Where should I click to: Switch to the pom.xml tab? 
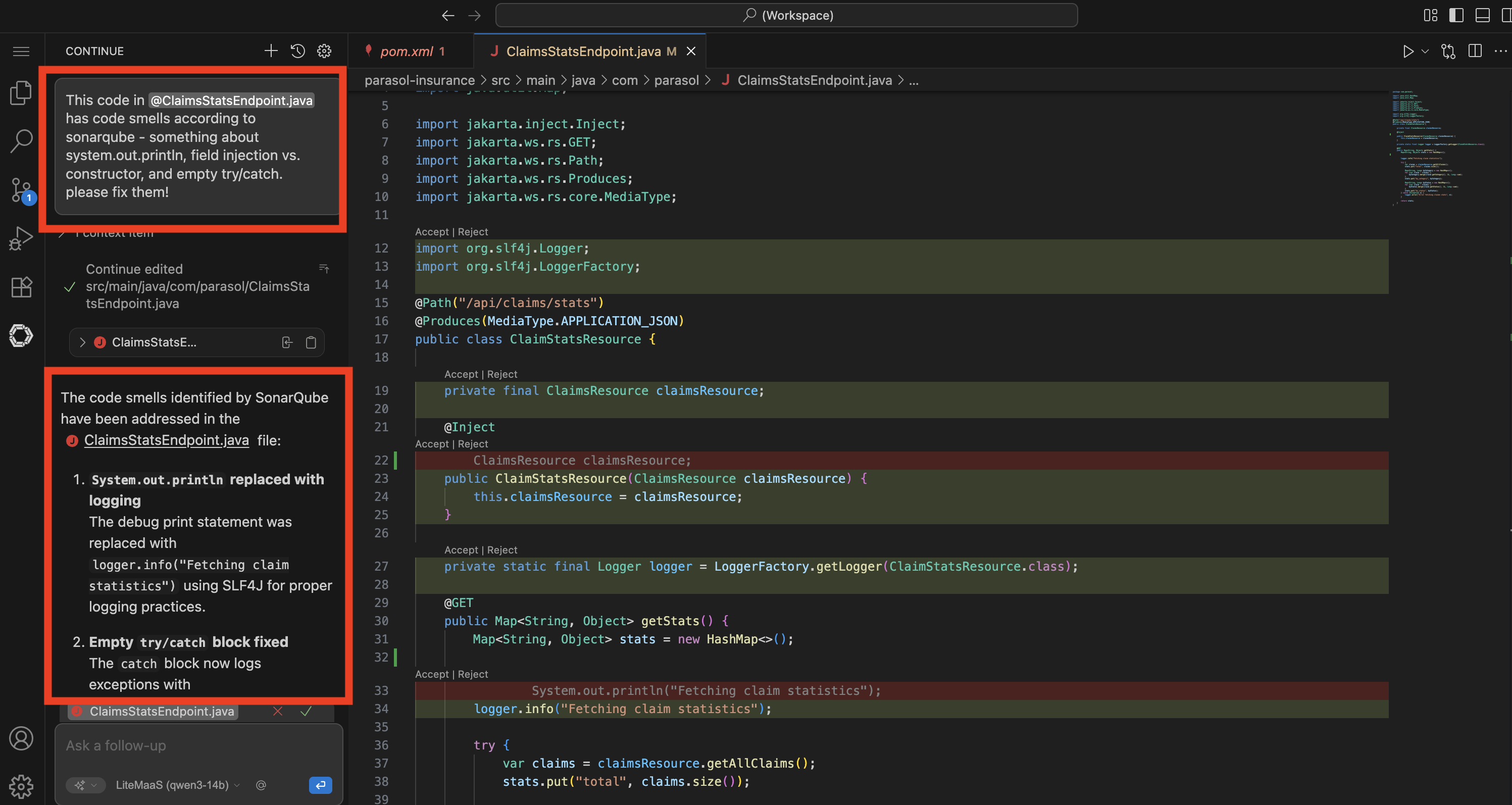pyautogui.click(x=406, y=51)
